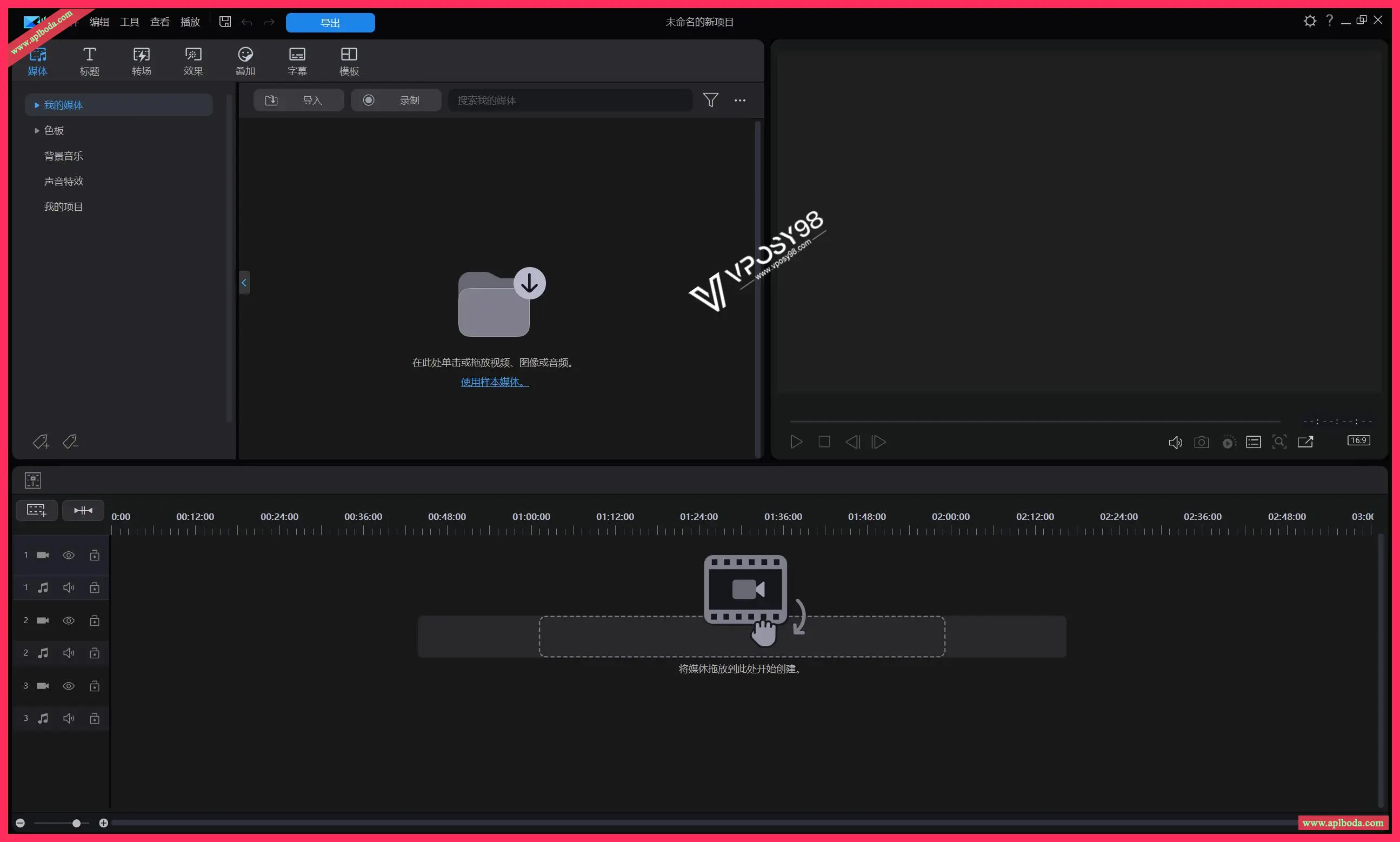Open settings gear icon in title bar
The image size is (1400, 842).
pyautogui.click(x=1309, y=21)
